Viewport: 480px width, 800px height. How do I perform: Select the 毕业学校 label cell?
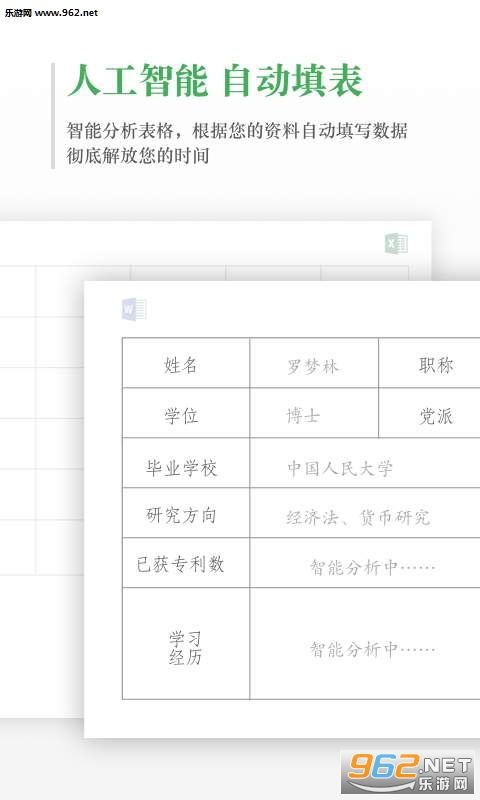[x=186, y=463]
